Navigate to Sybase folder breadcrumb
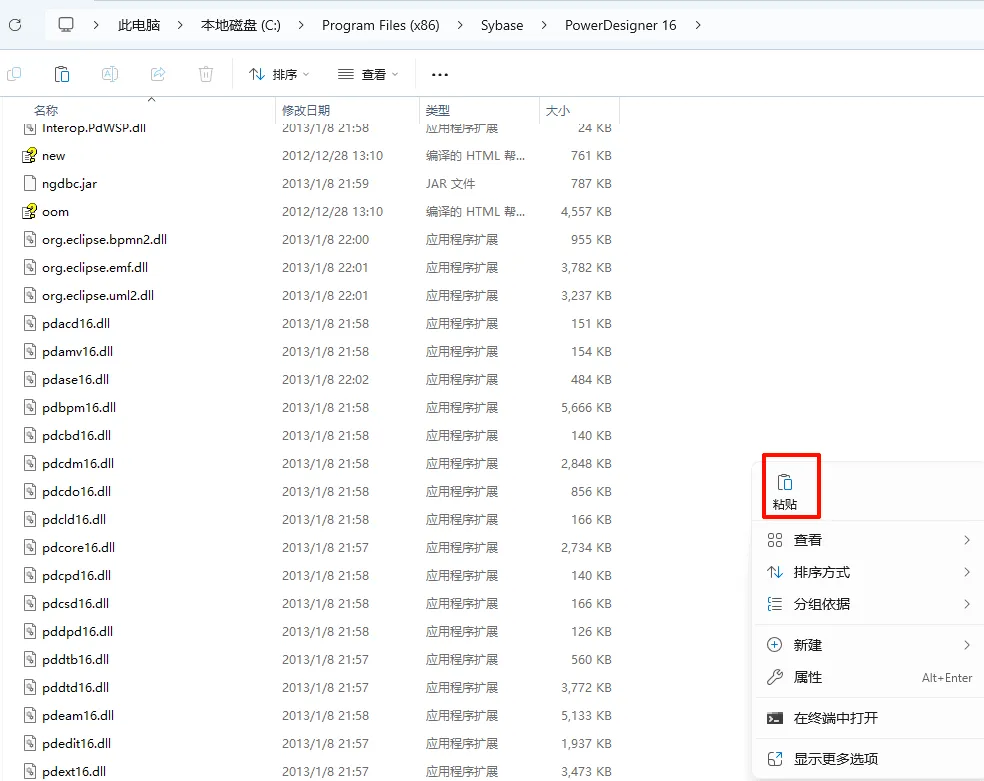 pos(502,25)
